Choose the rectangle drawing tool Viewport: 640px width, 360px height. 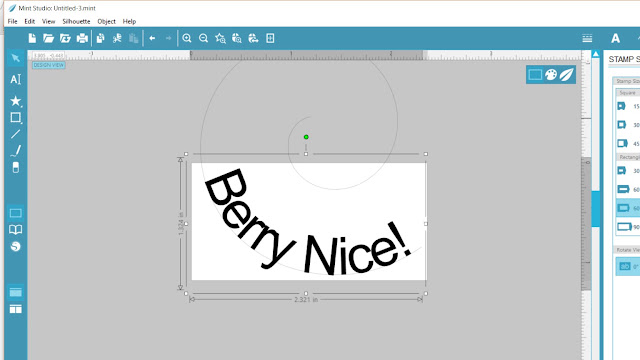click(x=16, y=118)
